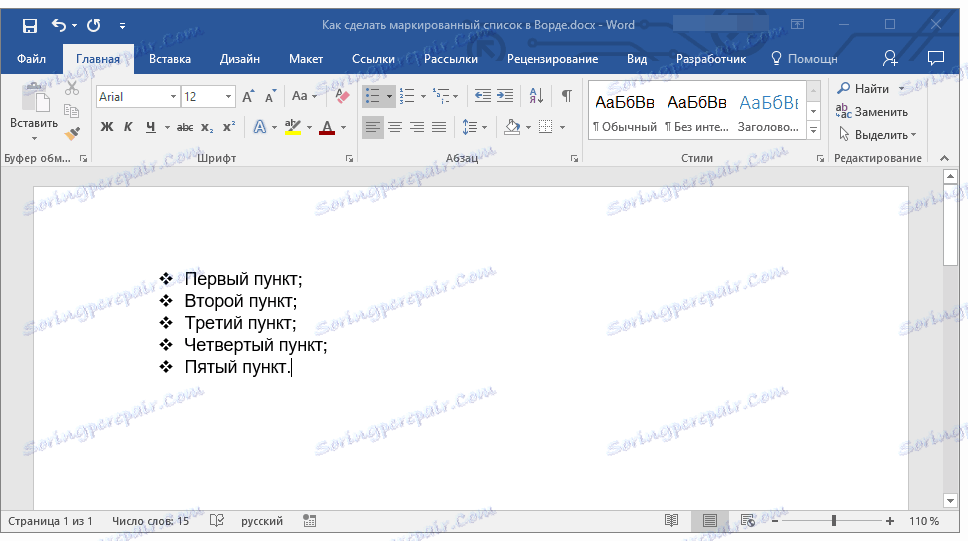This screenshot has height=541, width=968.
Task: Click the 110 % zoom level
Action: (x=924, y=521)
